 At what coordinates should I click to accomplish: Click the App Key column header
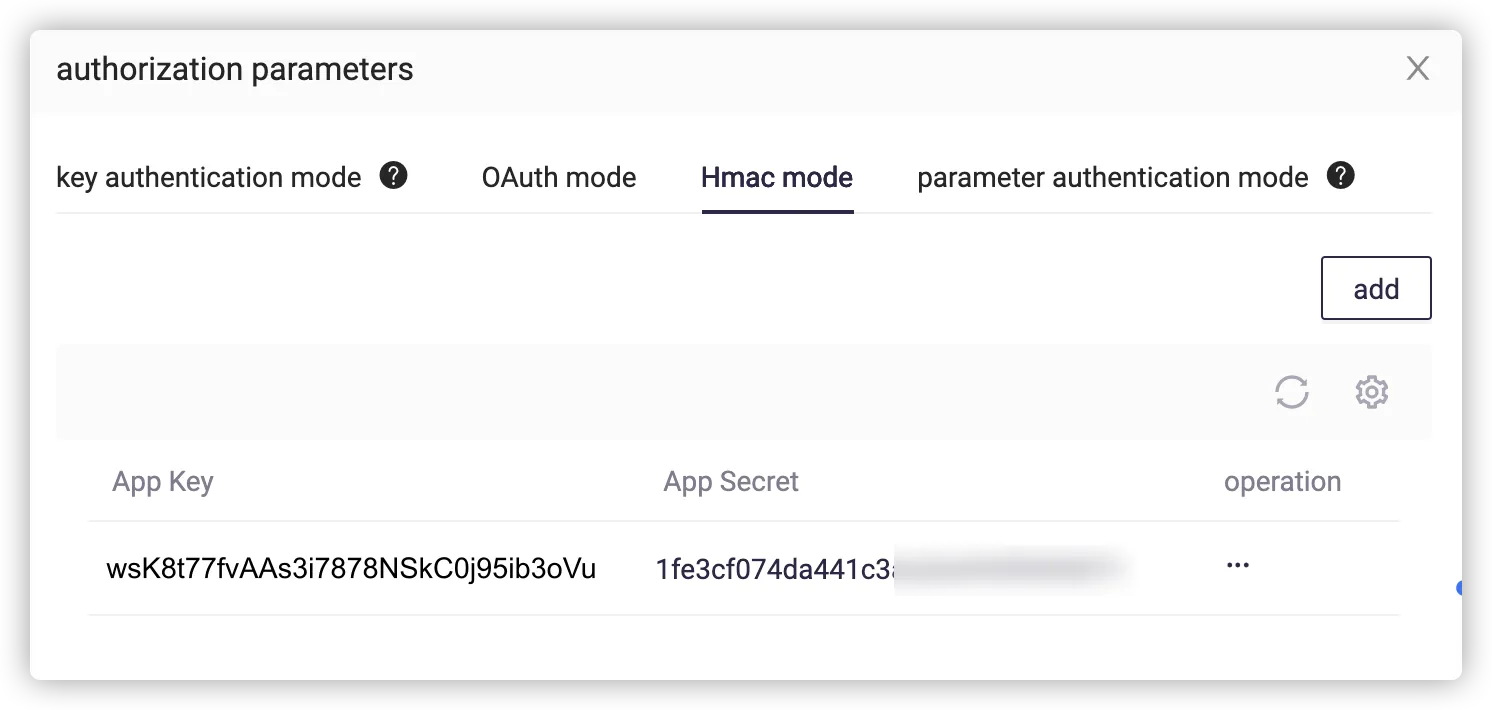pyautogui.click(x=163, y=482)
